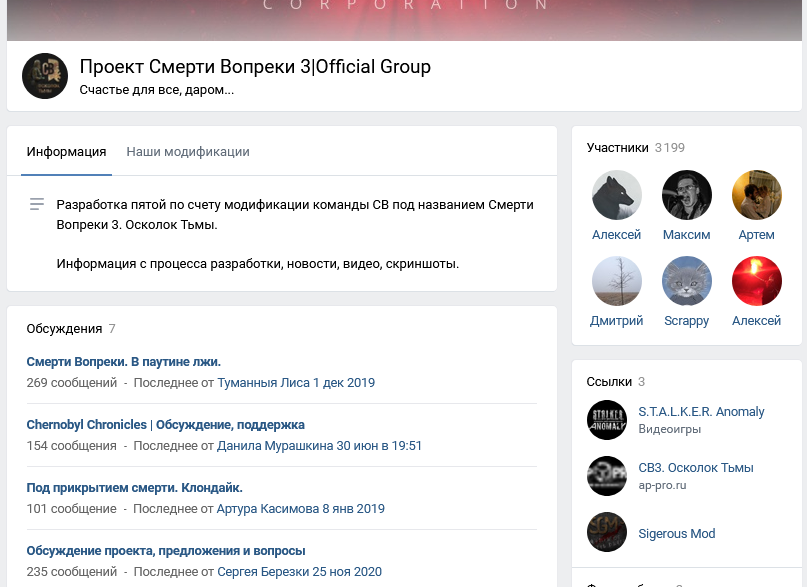
Task: Open the group avatar image
Action: pos(45,76)
